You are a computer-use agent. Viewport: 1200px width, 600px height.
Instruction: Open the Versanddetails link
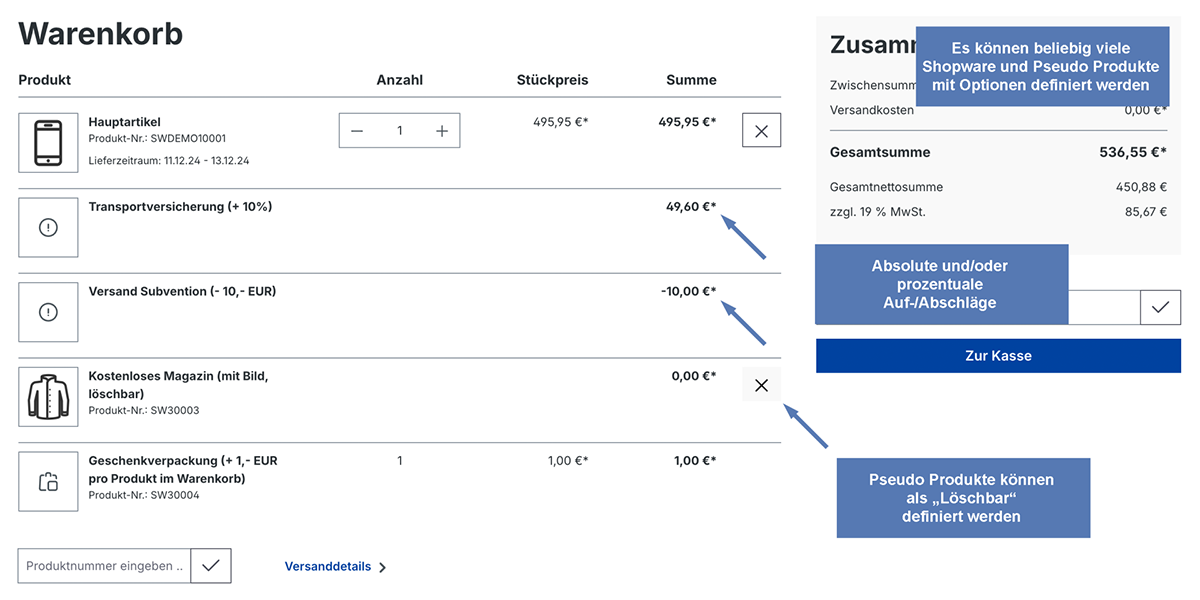coord(327,567)
